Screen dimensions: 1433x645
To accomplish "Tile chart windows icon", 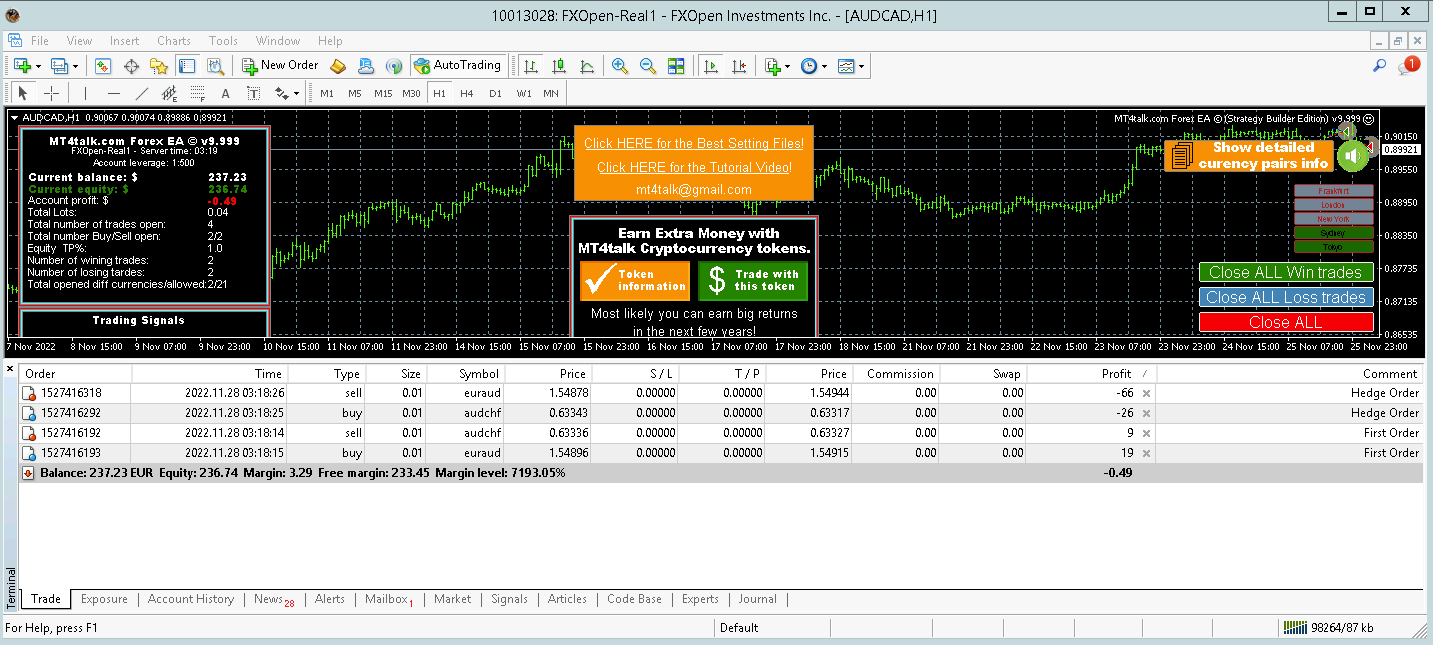I will (x=676, y=66).
